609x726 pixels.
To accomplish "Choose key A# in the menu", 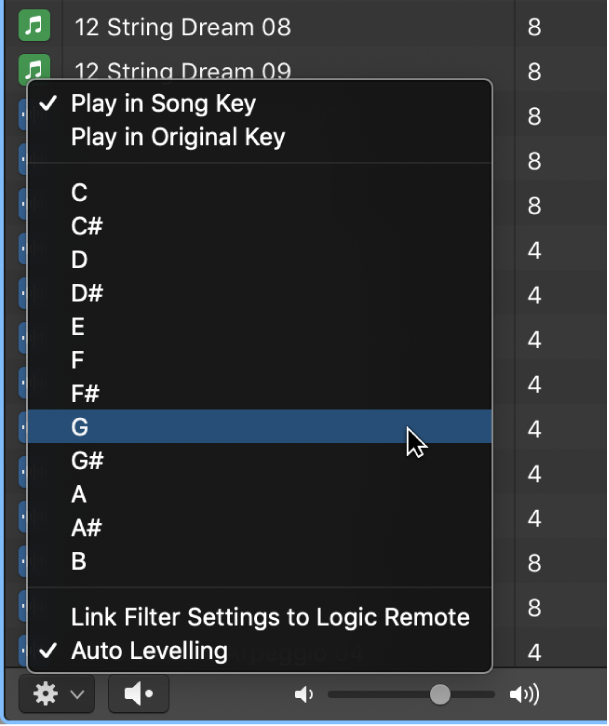I will [260, 527].
